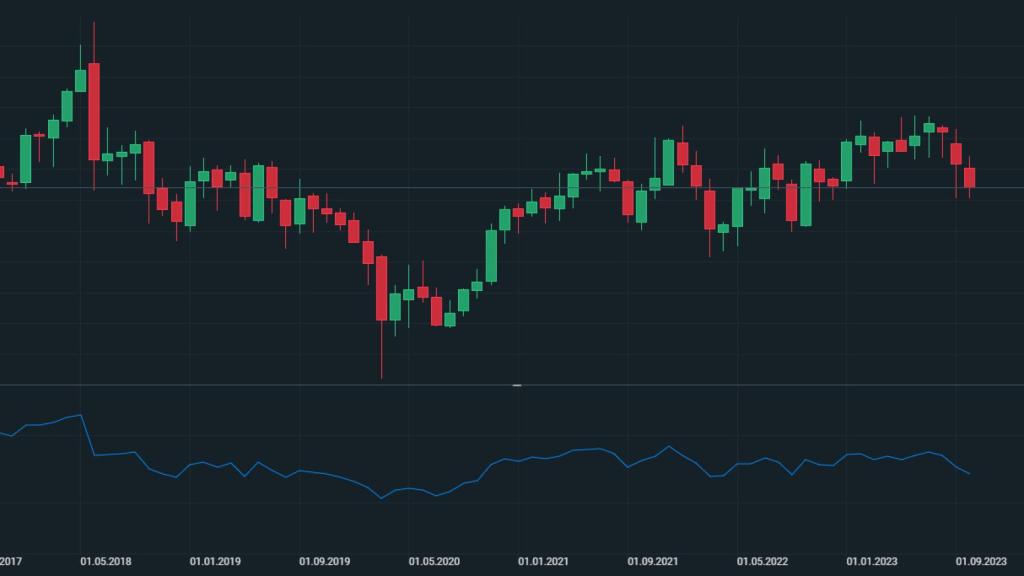Click the 01.05.2020 date label

[x=434, y=562]
